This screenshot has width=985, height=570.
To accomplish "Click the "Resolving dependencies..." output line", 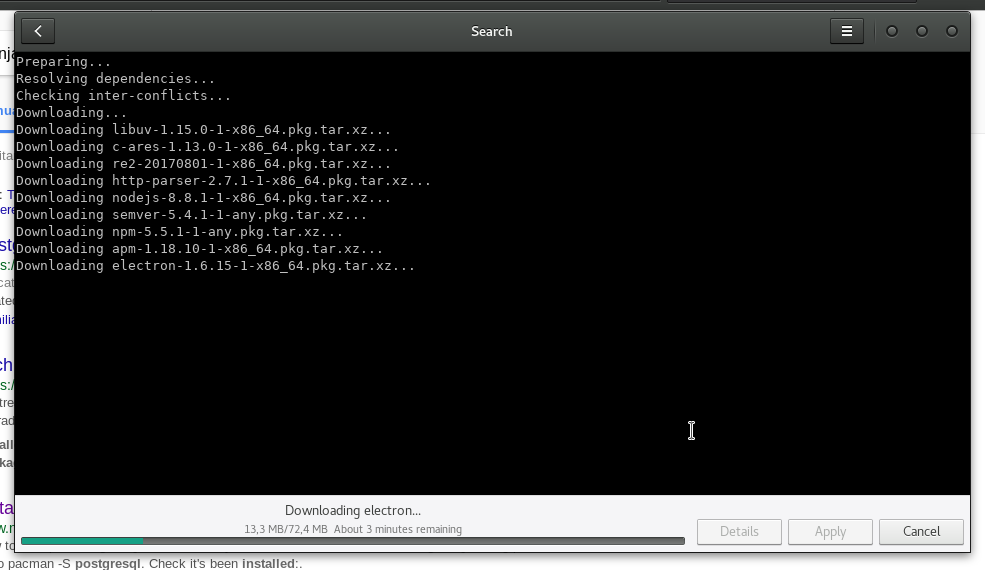I will [115, 79].
